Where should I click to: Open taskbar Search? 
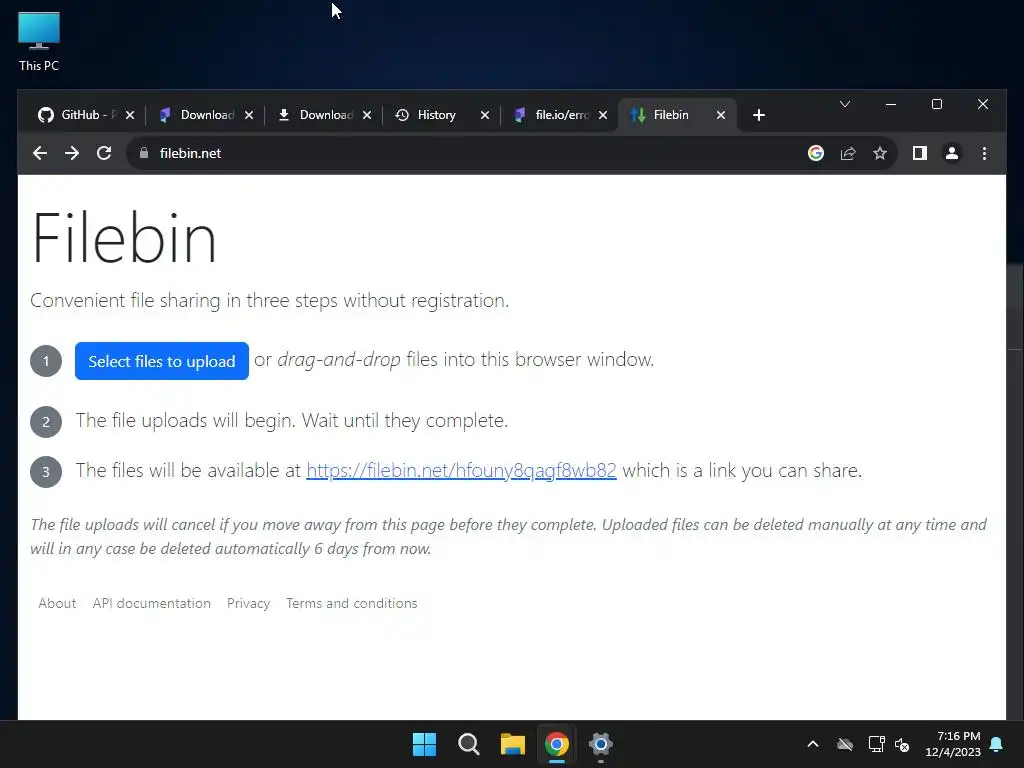(x=469, y=744)
